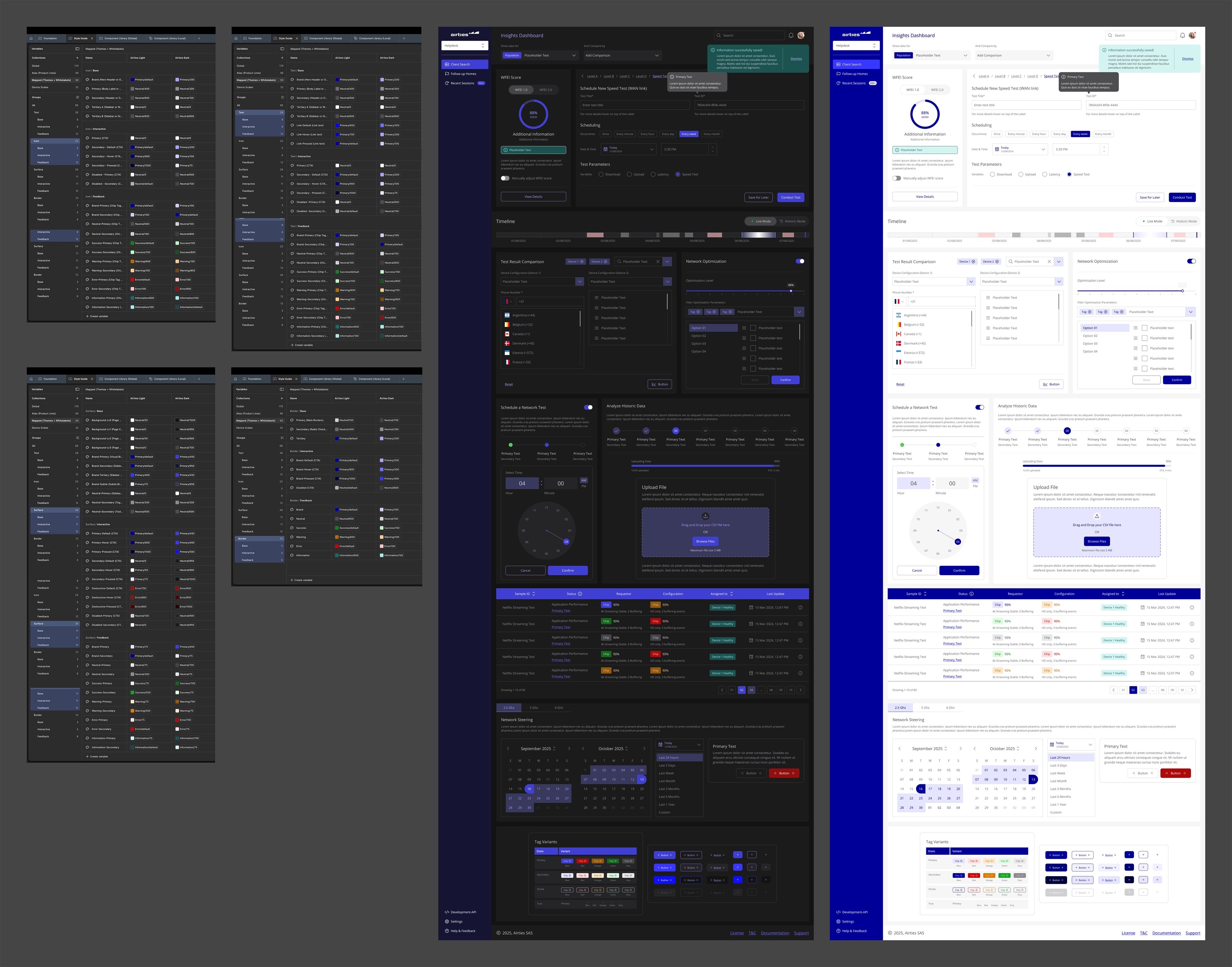Click Conduct Test button in dark dashboard

[791, 197]
